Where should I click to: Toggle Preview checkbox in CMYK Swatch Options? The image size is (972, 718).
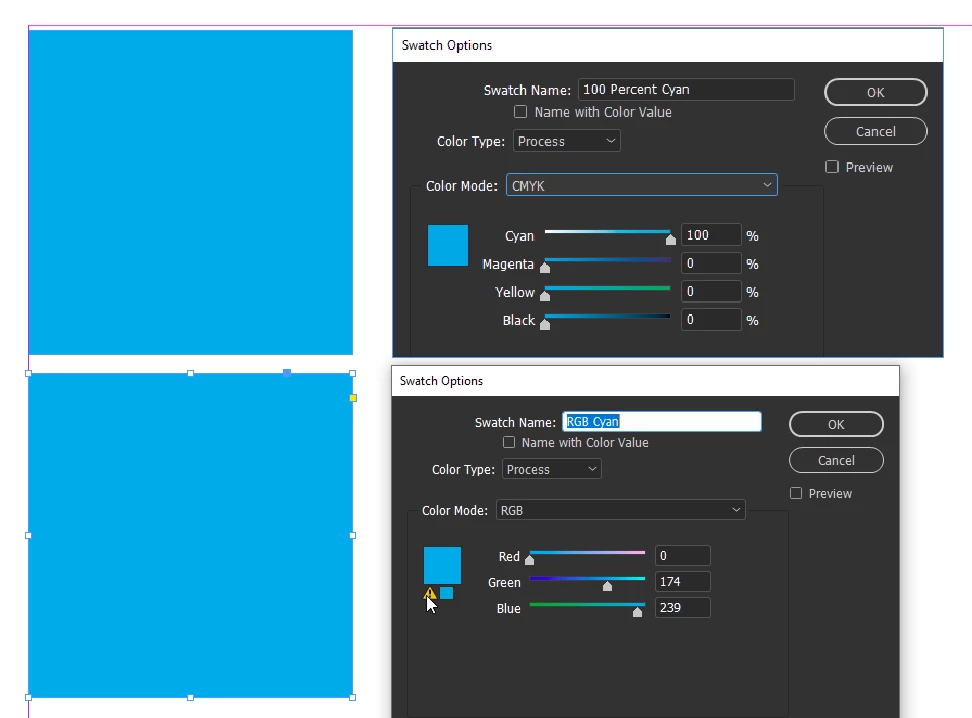coord(832,167)
